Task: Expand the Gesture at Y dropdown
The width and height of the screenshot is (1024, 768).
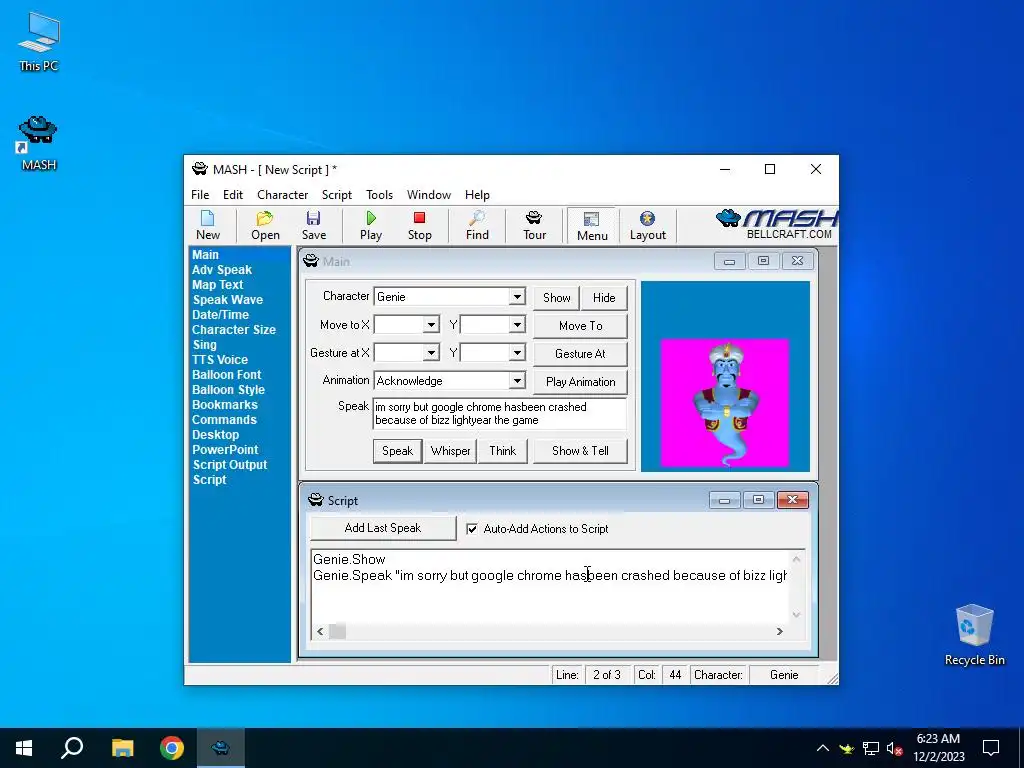Action: click(517, 353)
